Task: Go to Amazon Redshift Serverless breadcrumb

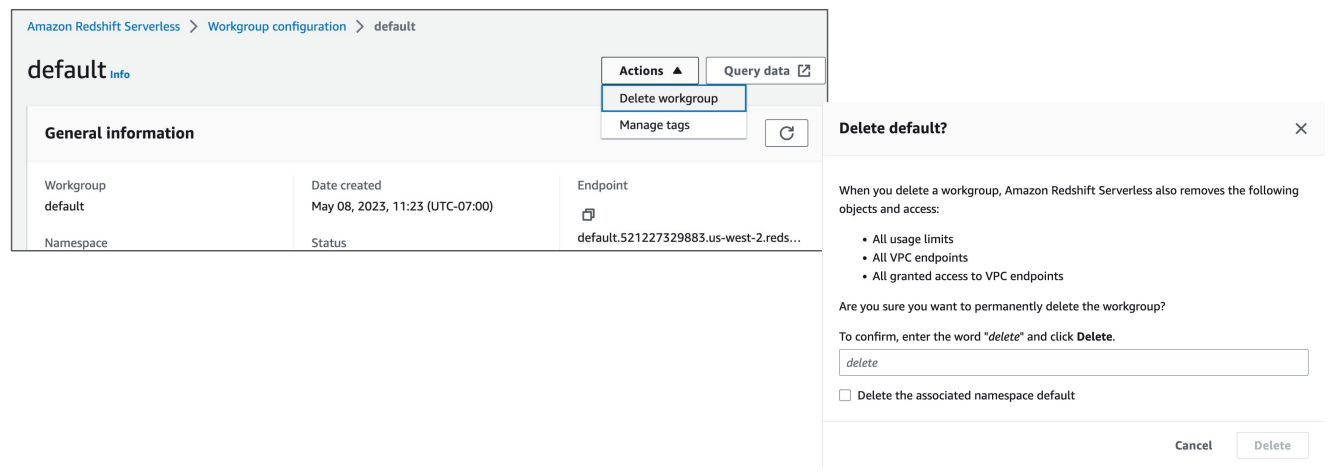Action: pos(103,26)
